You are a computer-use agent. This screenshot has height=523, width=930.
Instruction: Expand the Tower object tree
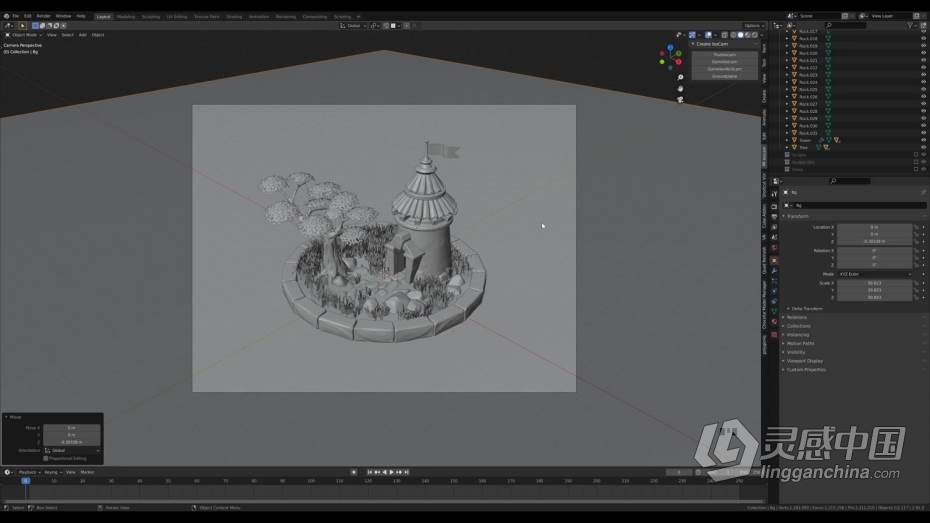[x=787, y=141]
